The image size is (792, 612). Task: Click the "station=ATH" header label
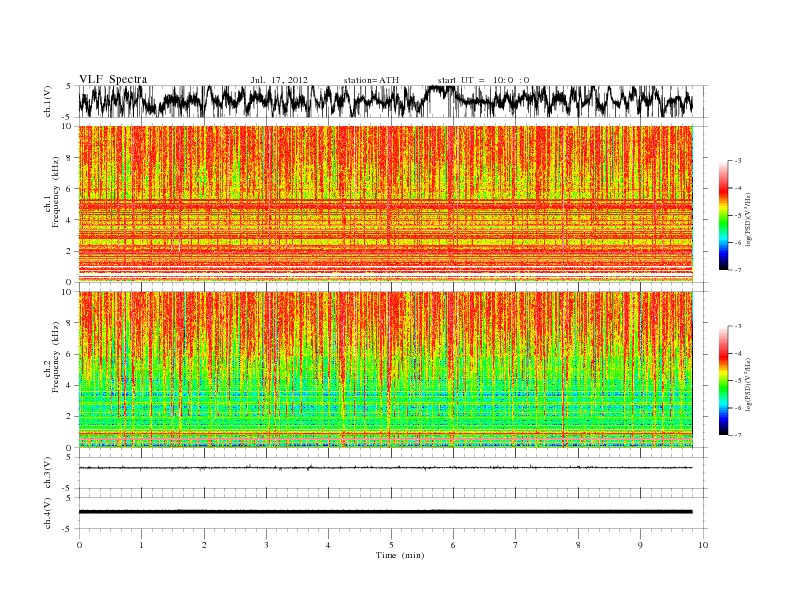[x=371, y=80]
